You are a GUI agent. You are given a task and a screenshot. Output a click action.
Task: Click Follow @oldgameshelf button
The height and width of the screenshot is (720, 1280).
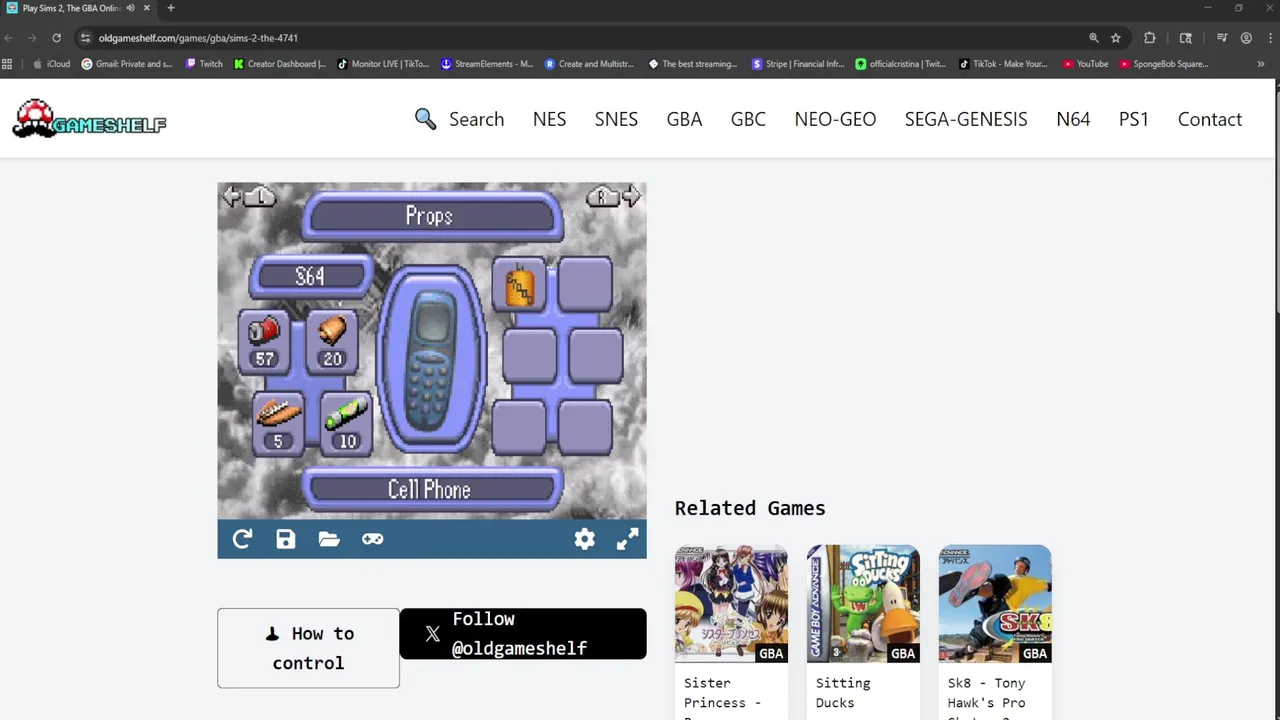pos(523,634)
